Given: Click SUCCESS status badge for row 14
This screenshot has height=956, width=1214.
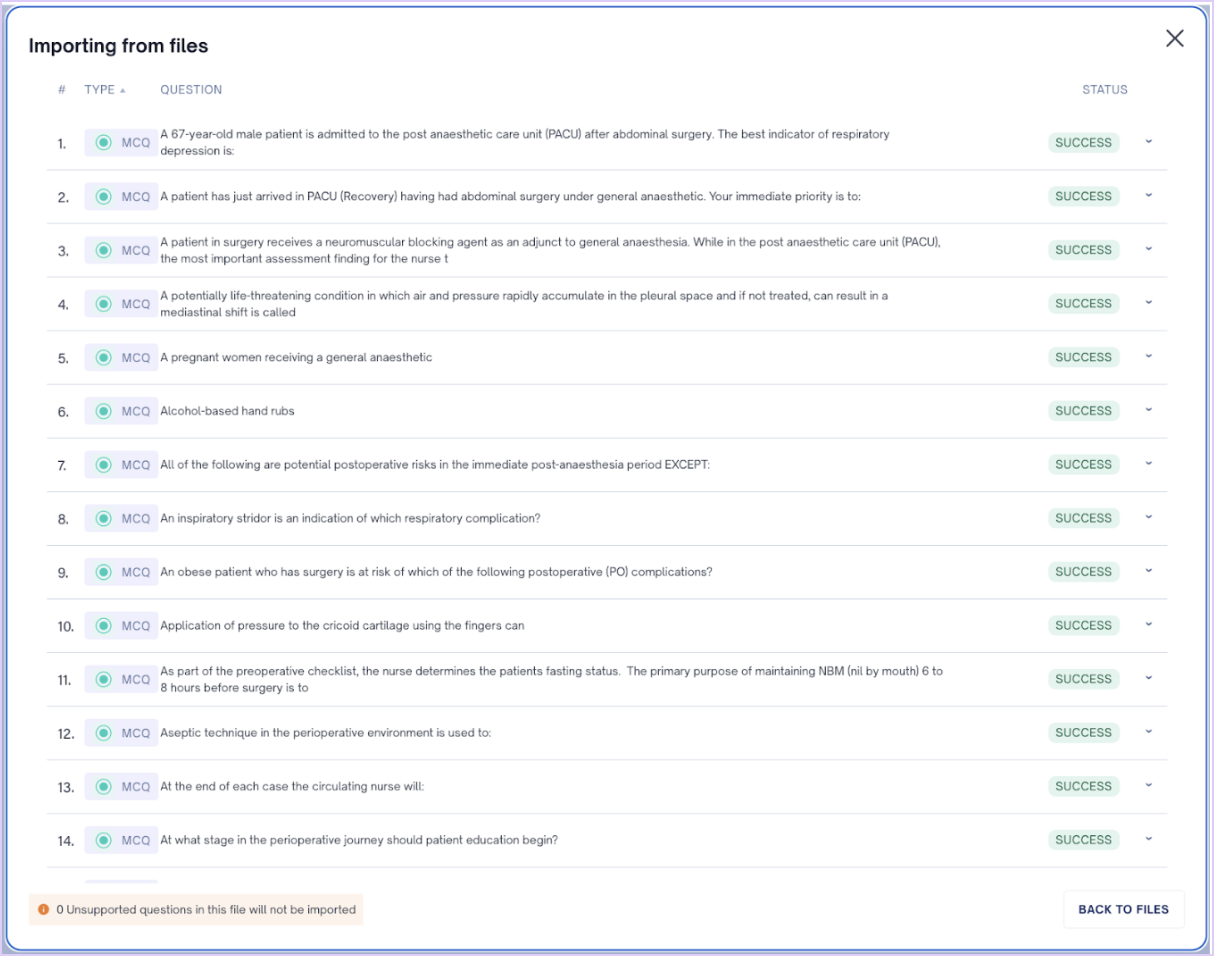Looking at the screenshot, I should (x=1083, y=840).
